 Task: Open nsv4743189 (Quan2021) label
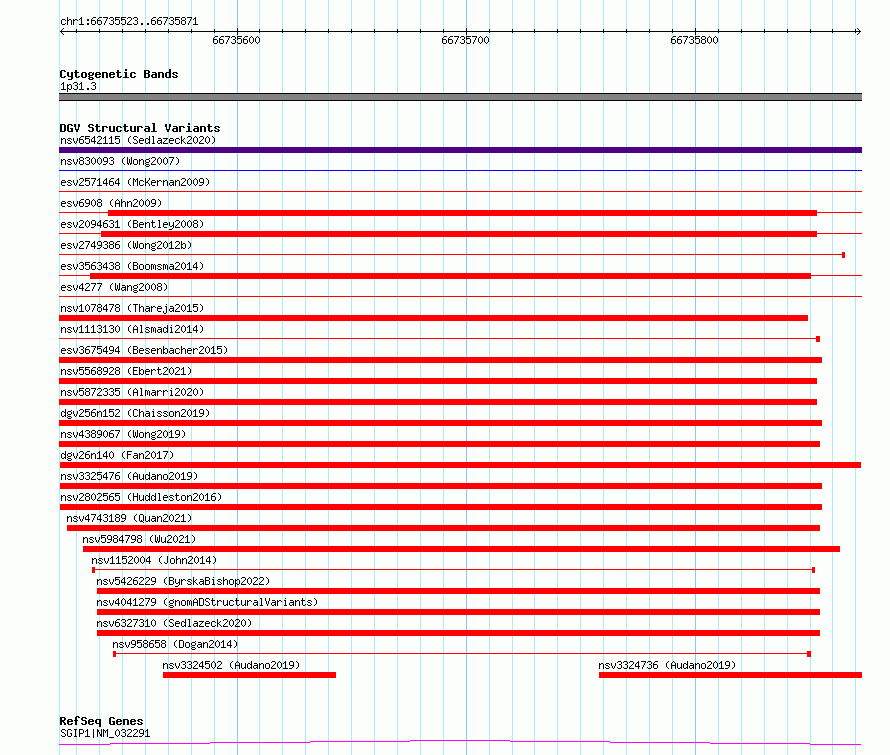(x=129, y=518)
